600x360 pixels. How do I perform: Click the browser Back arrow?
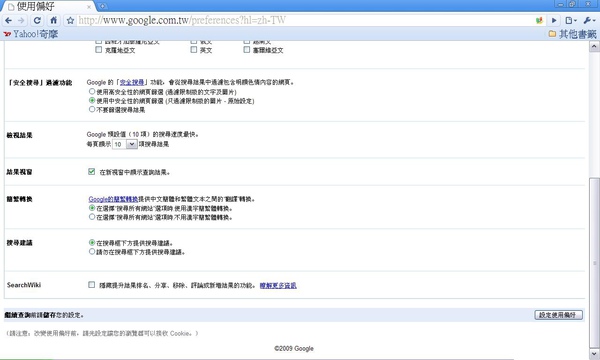point(8,21)
